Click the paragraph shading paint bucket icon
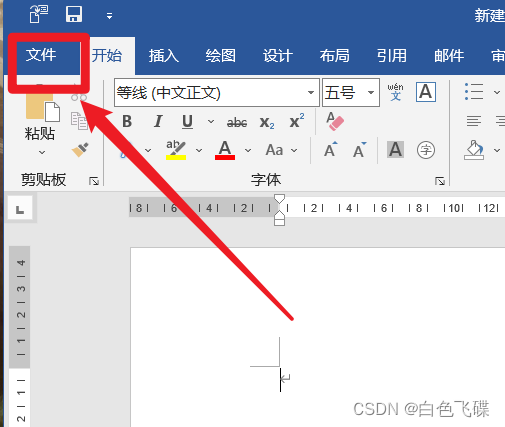505x427 pixels. [x=474, y=150]
